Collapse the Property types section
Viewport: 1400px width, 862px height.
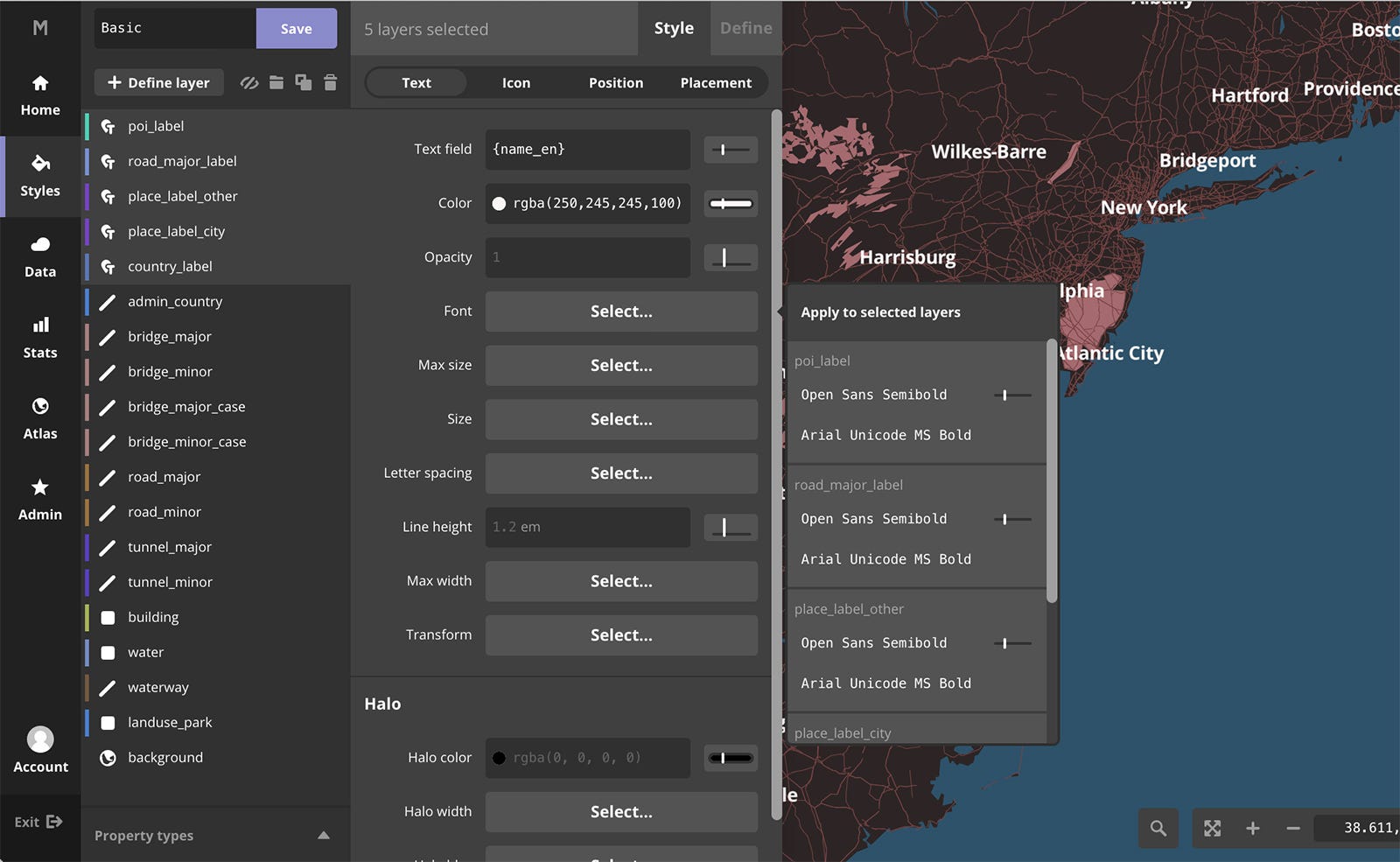click(325, 835)
